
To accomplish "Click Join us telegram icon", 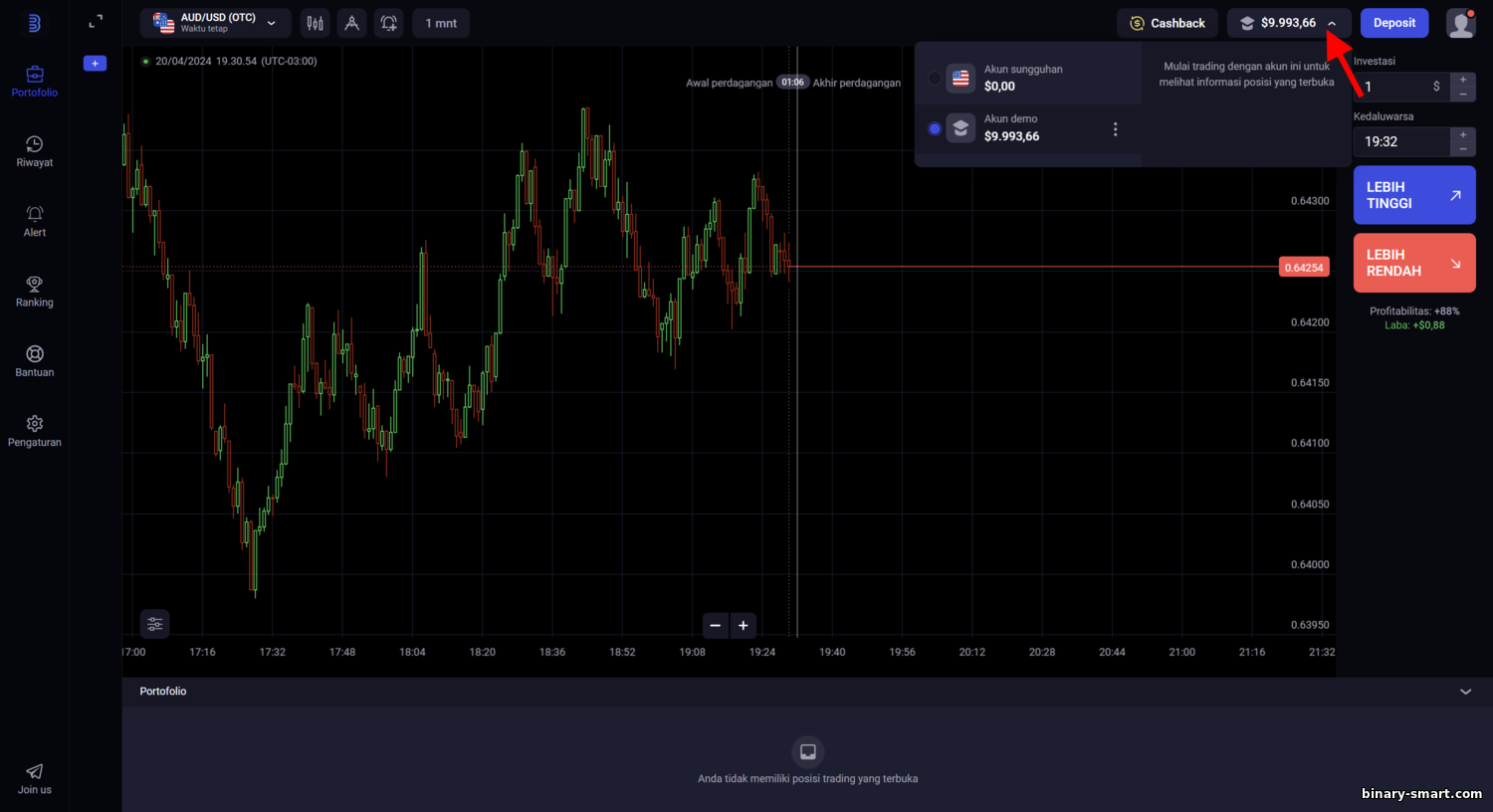I will (x=35, y=778).
